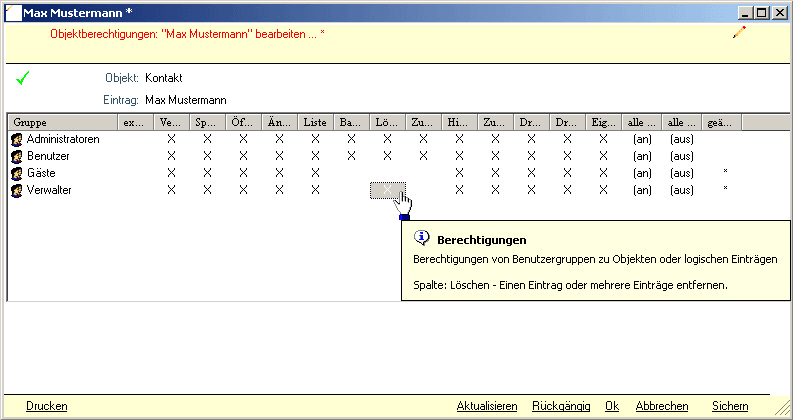The width and height of the screenshot is (793, 420).
Task: Select the Administratoren group icon
Action: tap(17, 139)
